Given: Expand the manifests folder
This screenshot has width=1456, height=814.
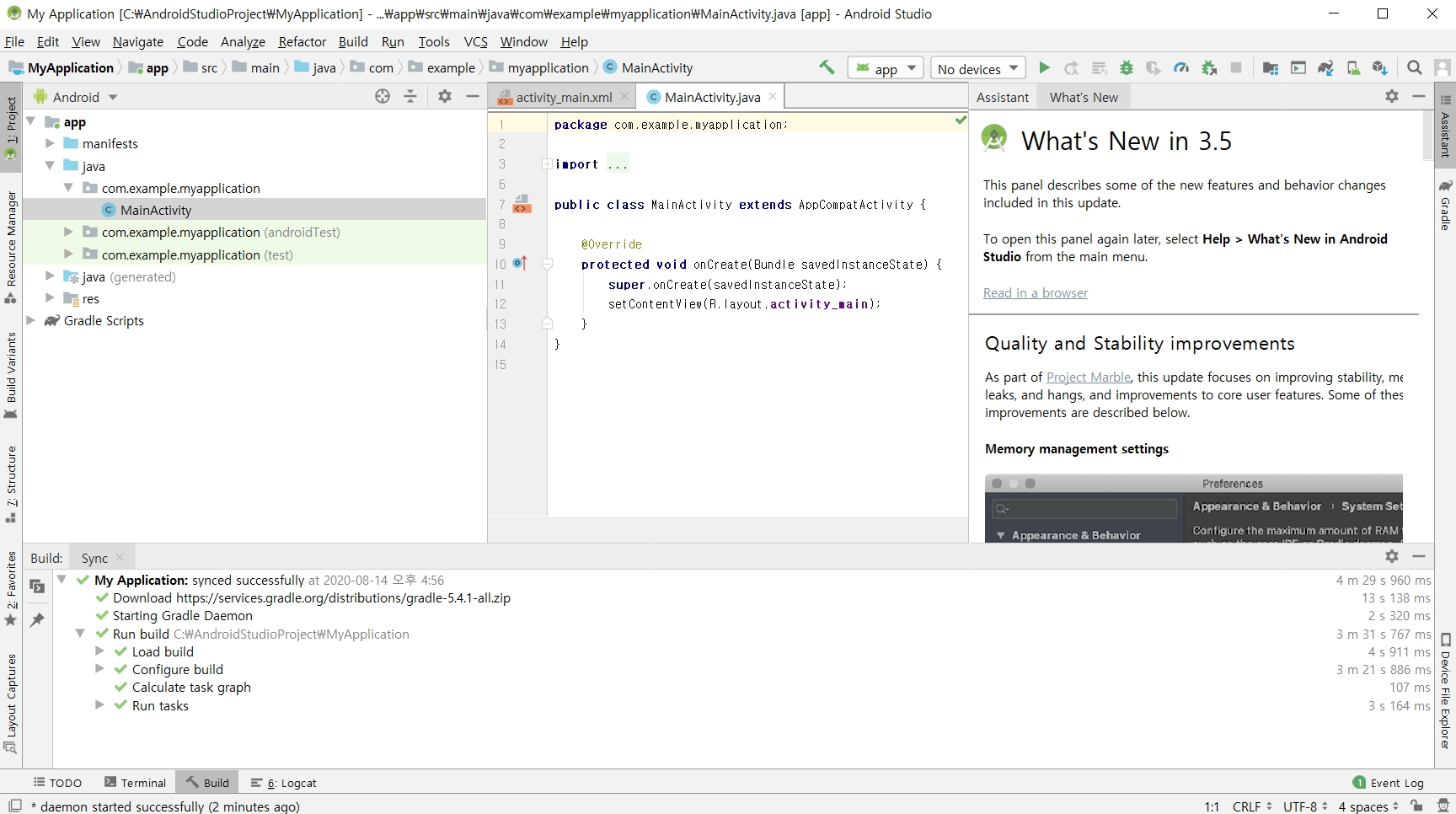Looking at the screenshot, I should (50, 143).
